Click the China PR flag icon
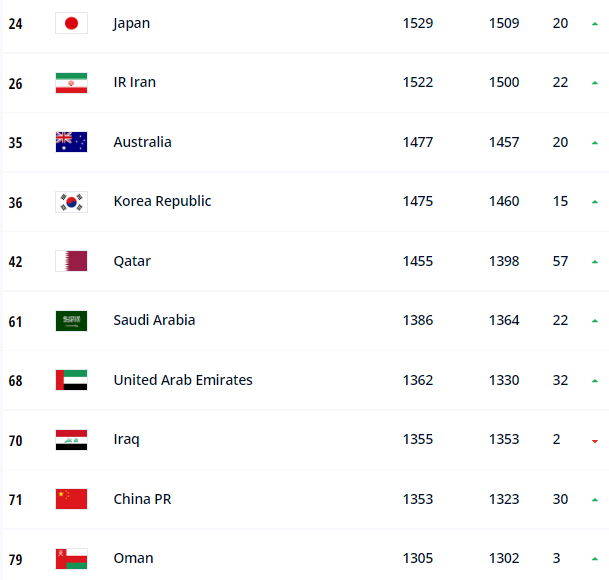This screenshot has width=609, height=580. click(x=71, y=499)
